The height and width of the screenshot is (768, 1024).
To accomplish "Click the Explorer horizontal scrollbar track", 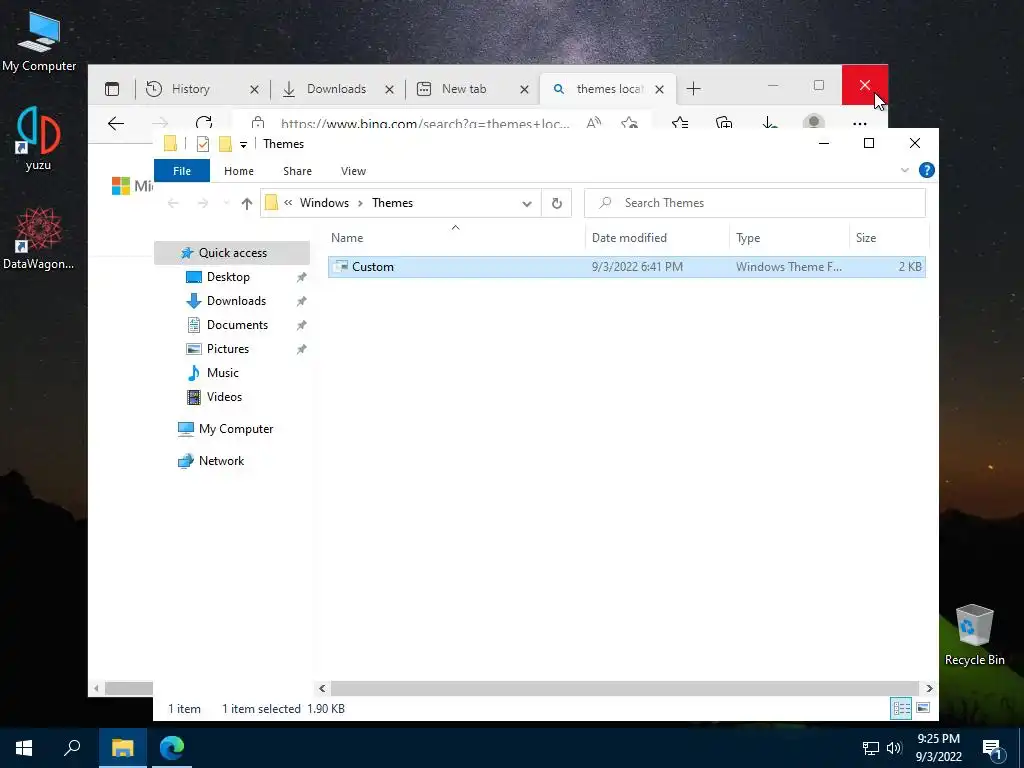I will click(x=625, y=688).
